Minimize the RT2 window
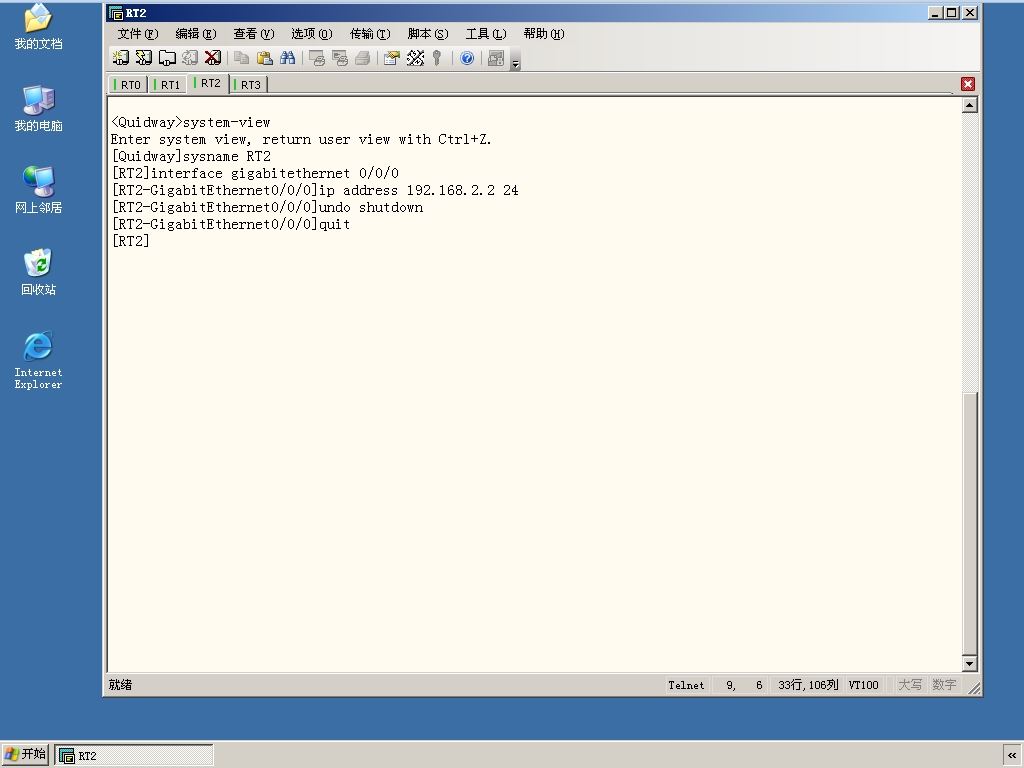The width and height of the screenshot is (1024, 768). coord(935,12)
